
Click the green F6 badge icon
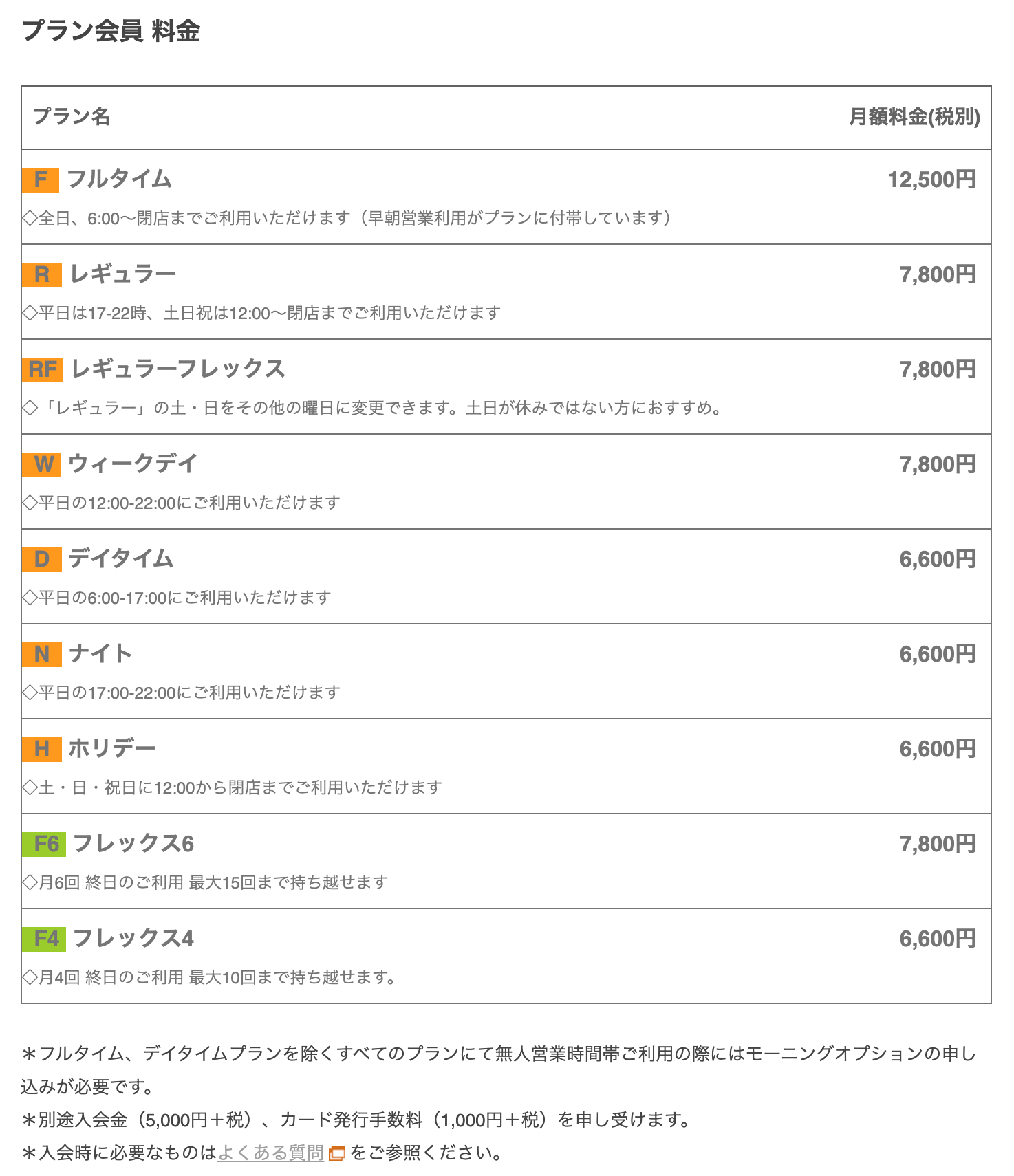[44, 844]
